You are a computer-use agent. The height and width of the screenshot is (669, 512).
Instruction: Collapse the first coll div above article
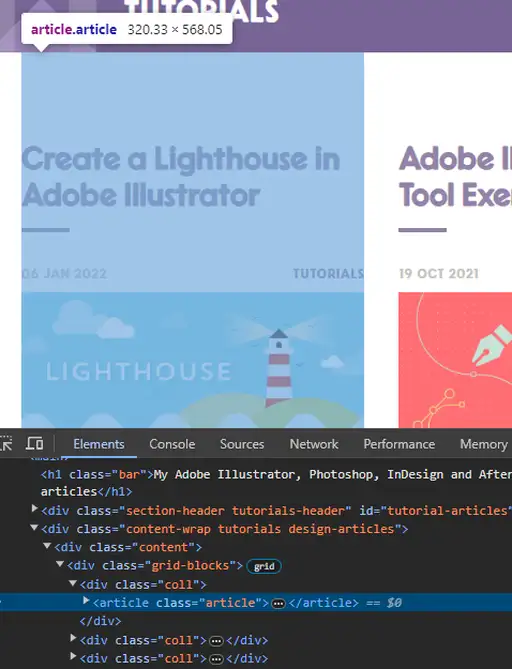(x=73, y=583)
